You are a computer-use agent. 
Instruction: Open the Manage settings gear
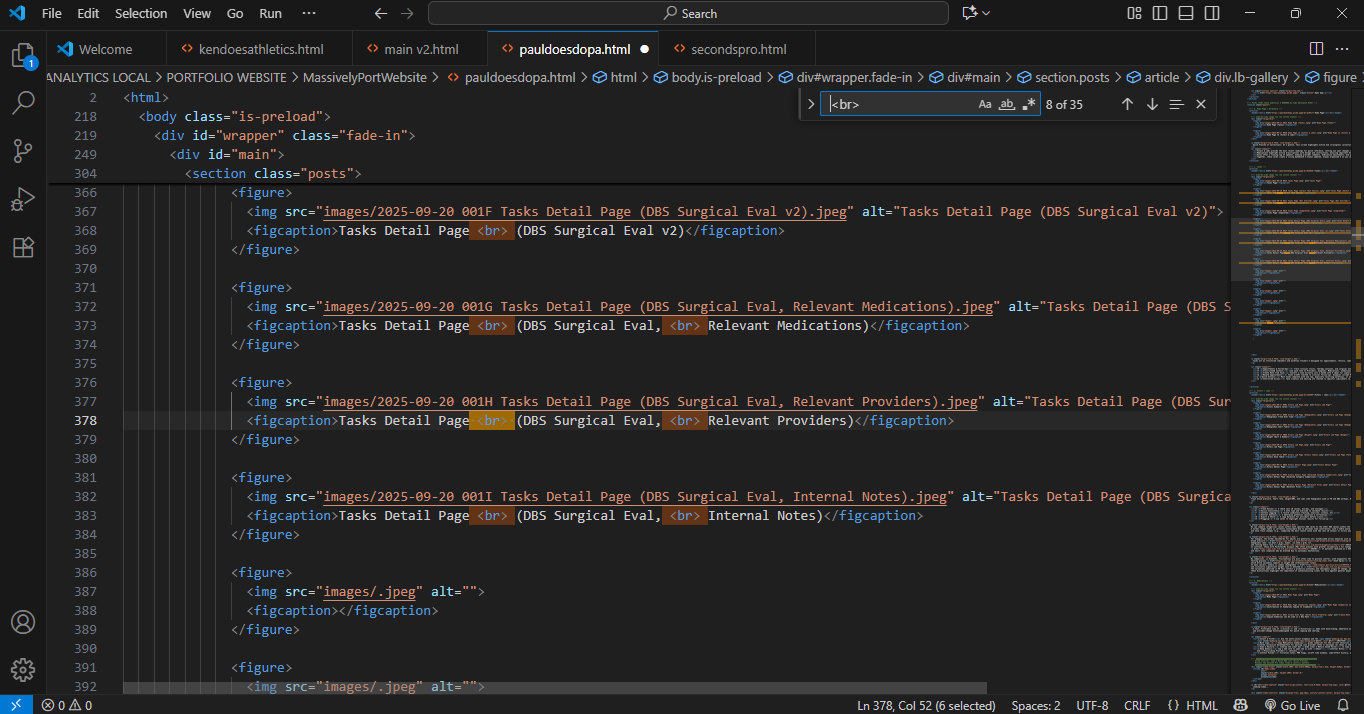point(23,669)
